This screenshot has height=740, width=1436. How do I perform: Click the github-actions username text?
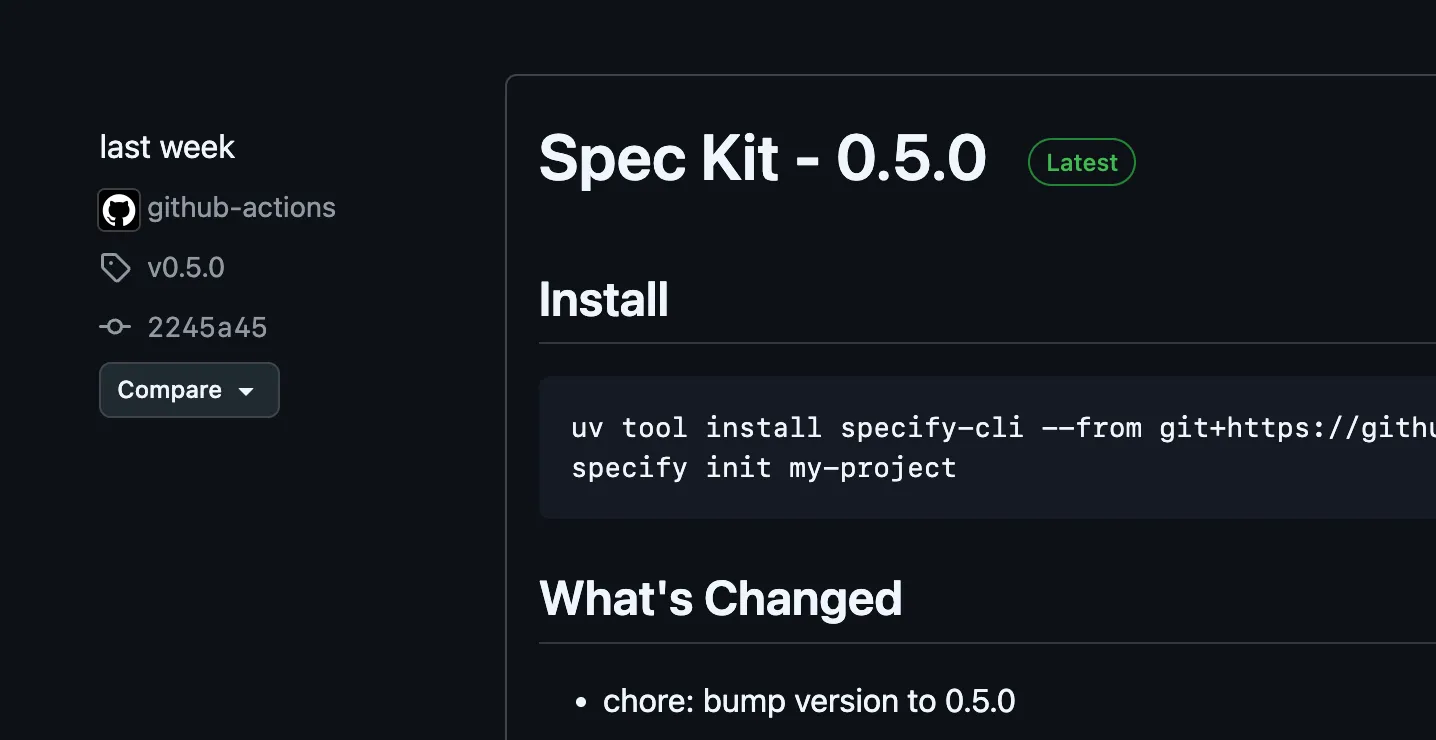pyautogui.click(x=242, y=208)
